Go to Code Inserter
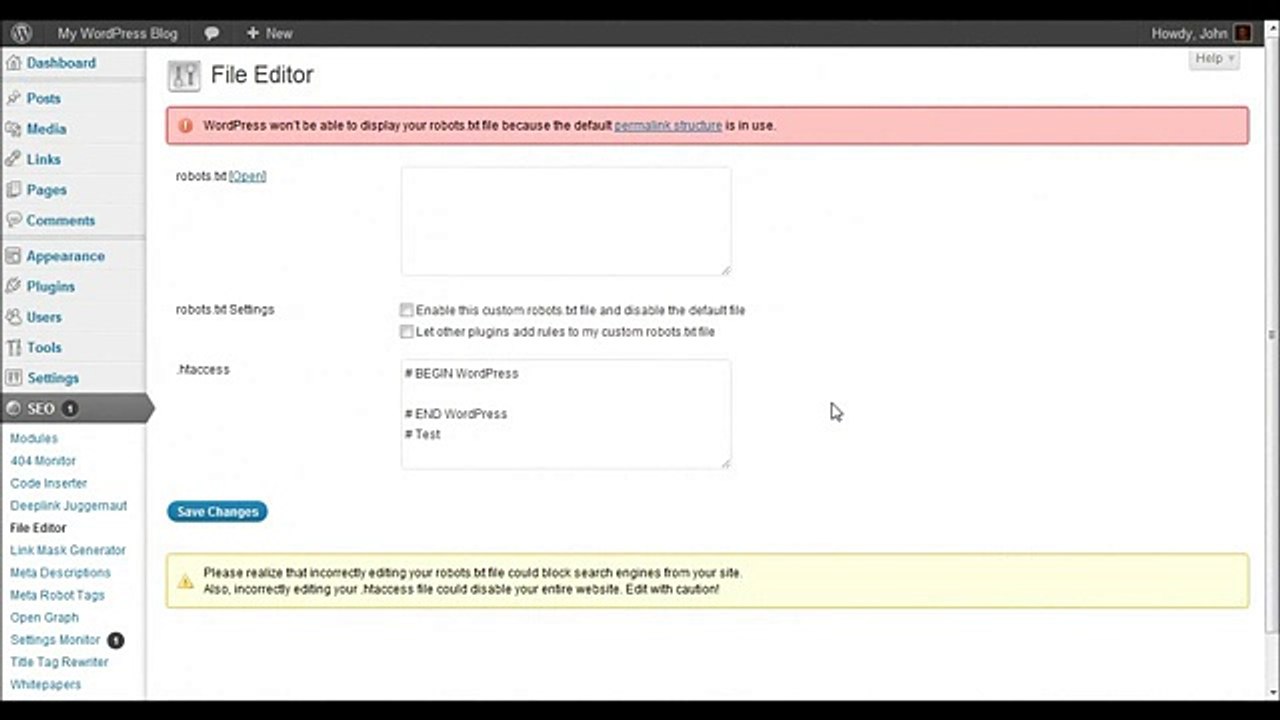This screenshot has height=720, width=1280. coord(49,484)
